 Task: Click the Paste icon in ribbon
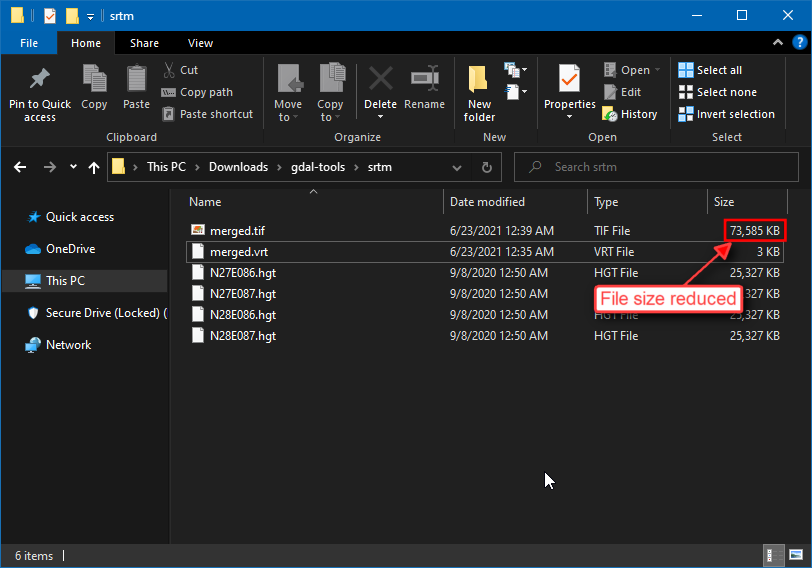tap(136, 80)
